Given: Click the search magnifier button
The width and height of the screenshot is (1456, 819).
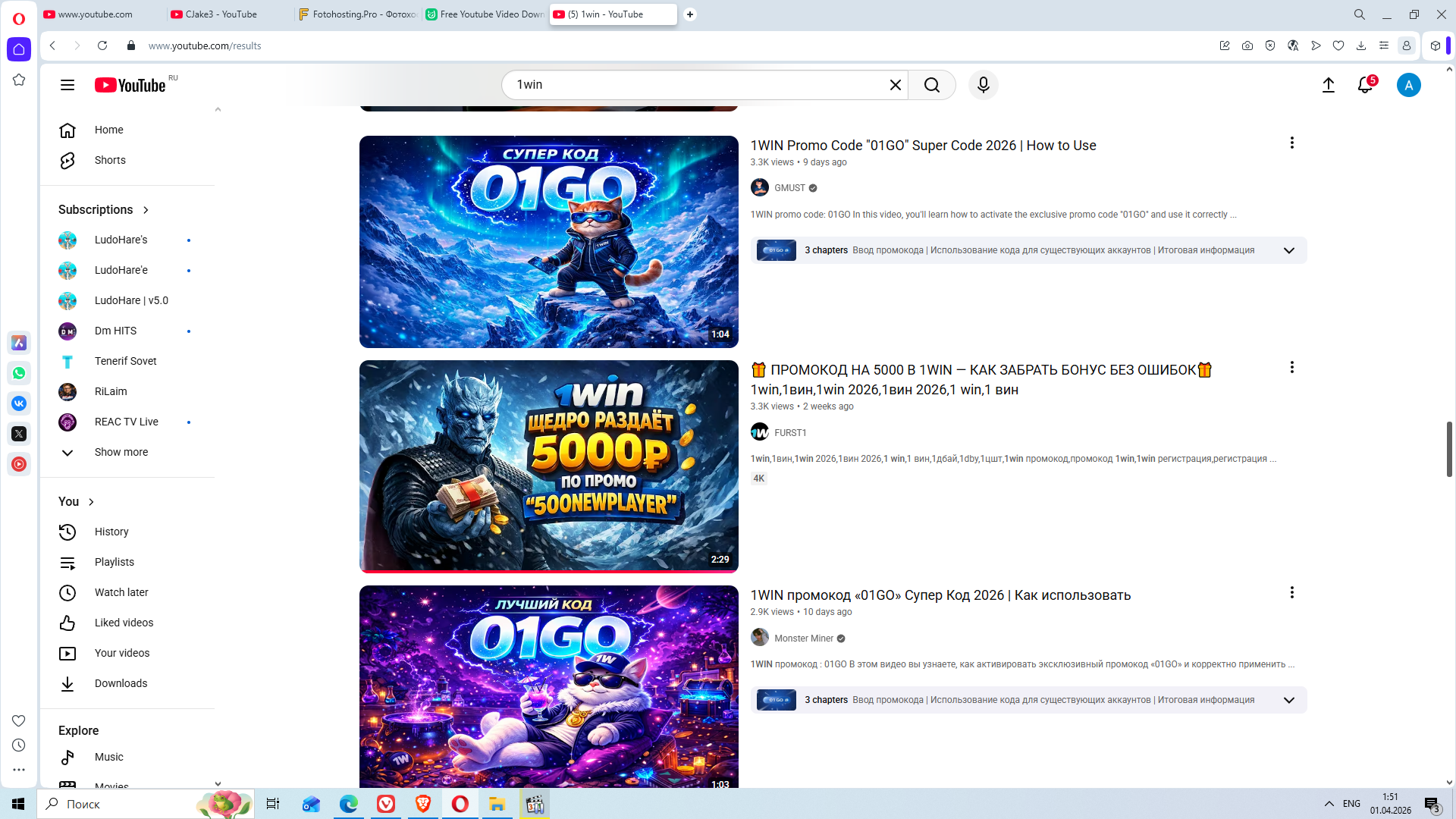Looking at the screenshot, I should point(932,85).
